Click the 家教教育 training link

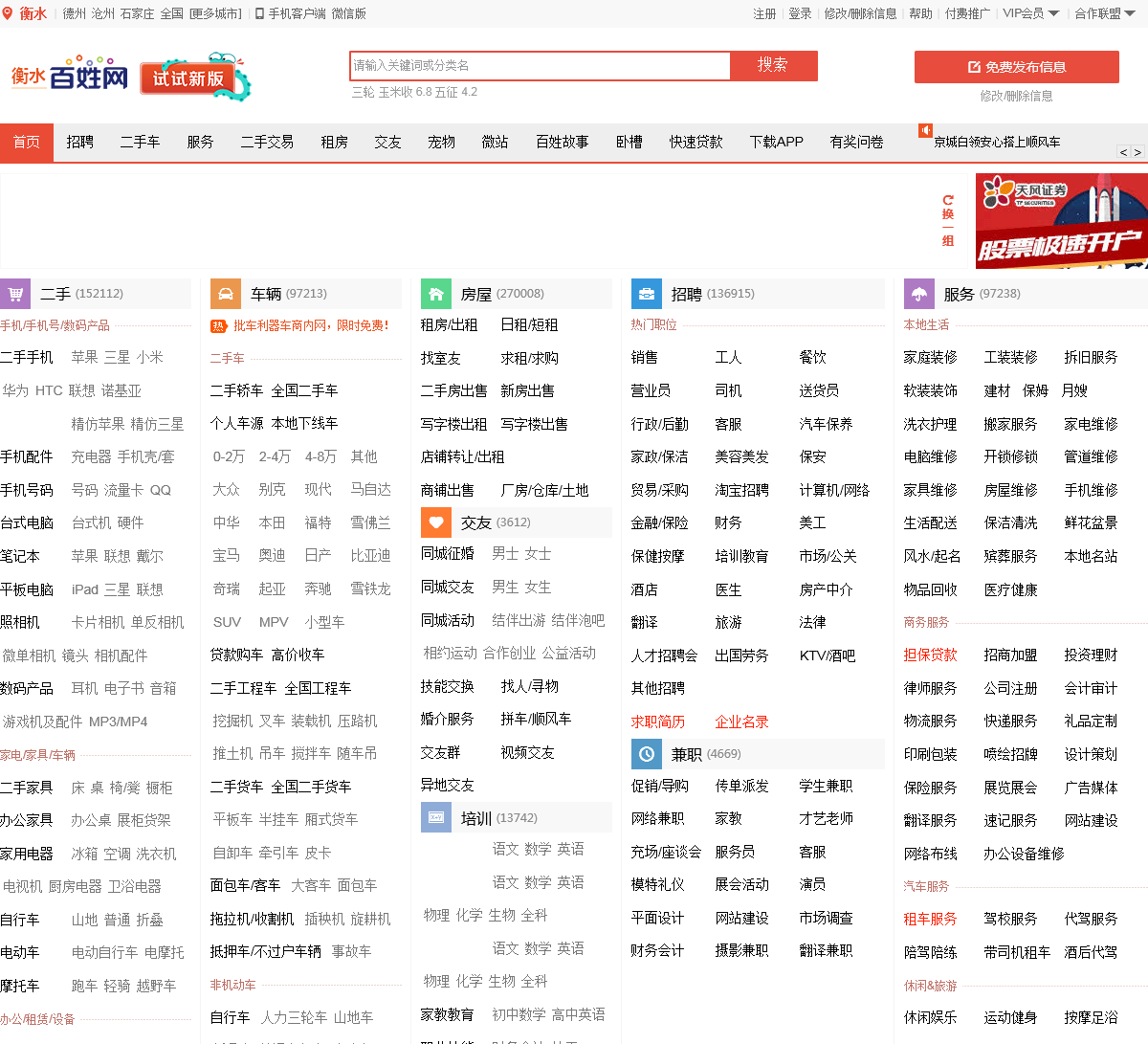click(x=448, y=1015)
